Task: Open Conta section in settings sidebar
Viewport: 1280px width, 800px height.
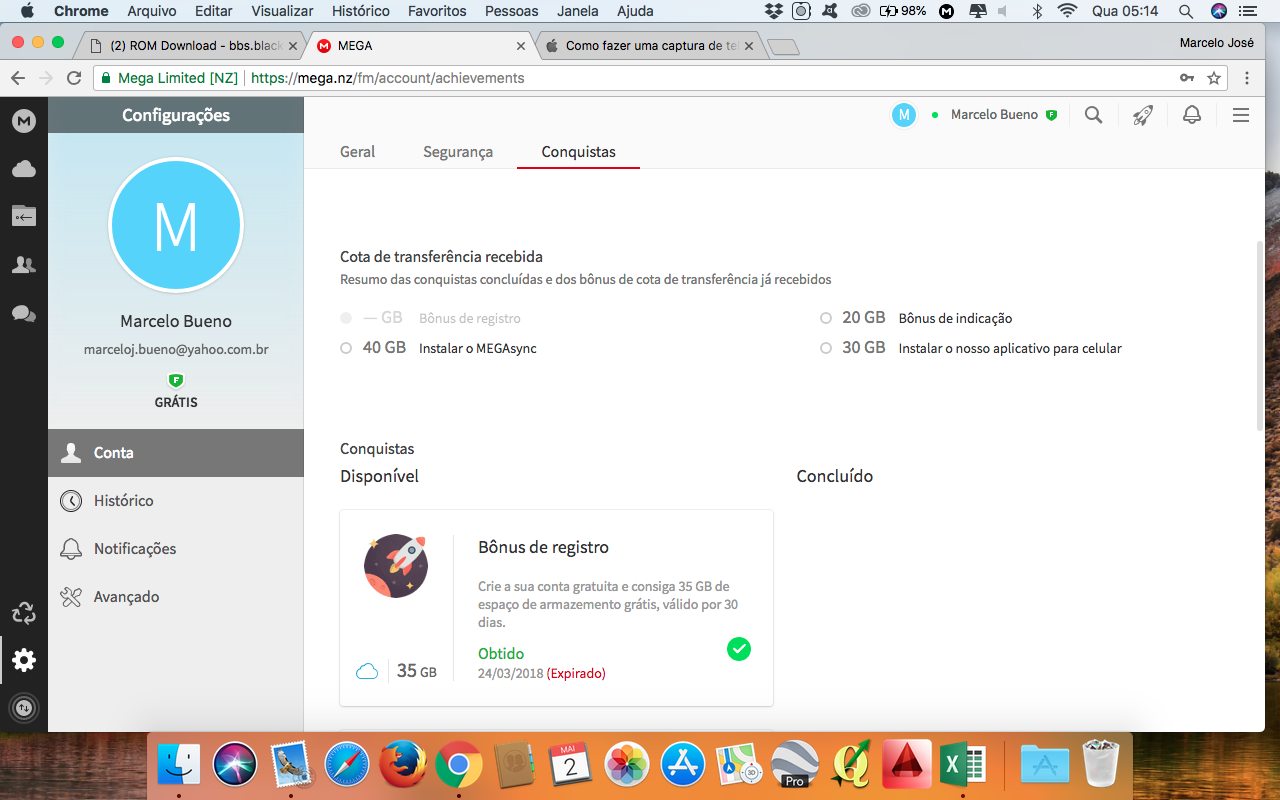Action: [x=176, y=453]
